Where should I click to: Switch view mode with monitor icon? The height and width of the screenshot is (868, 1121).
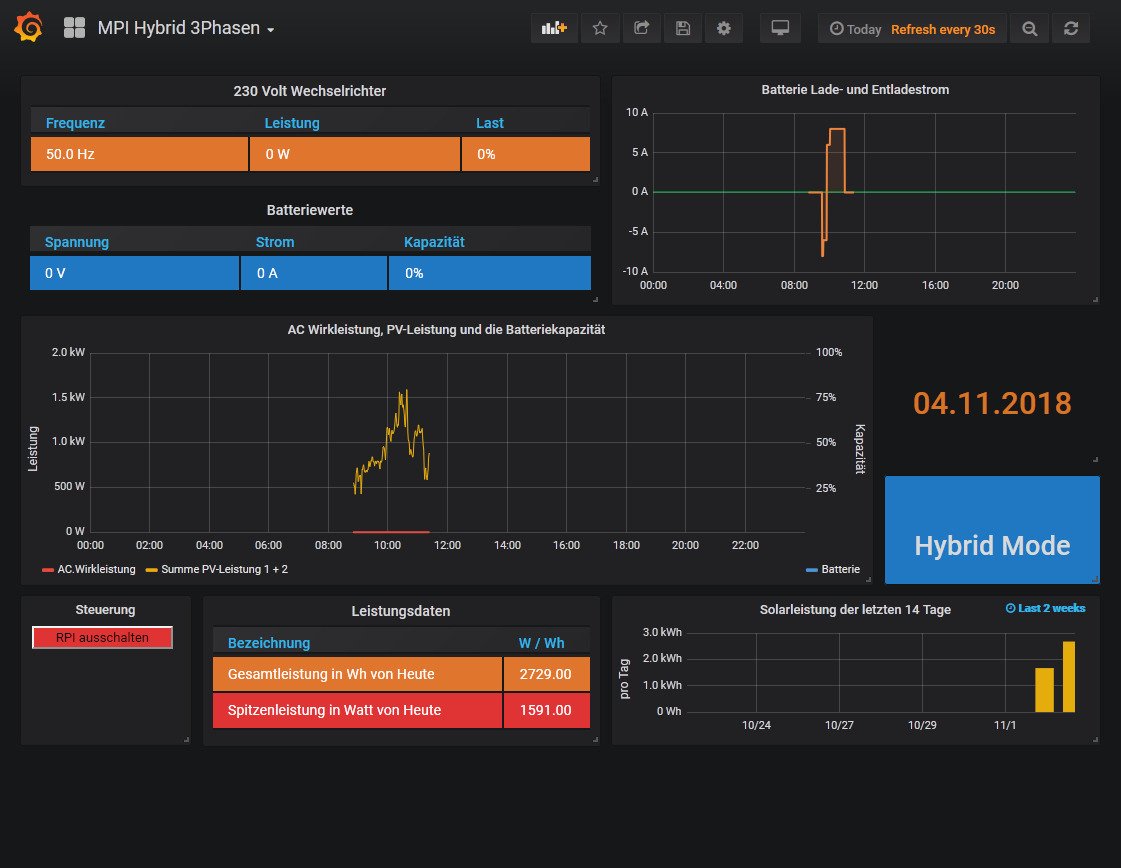pos(780,29)
